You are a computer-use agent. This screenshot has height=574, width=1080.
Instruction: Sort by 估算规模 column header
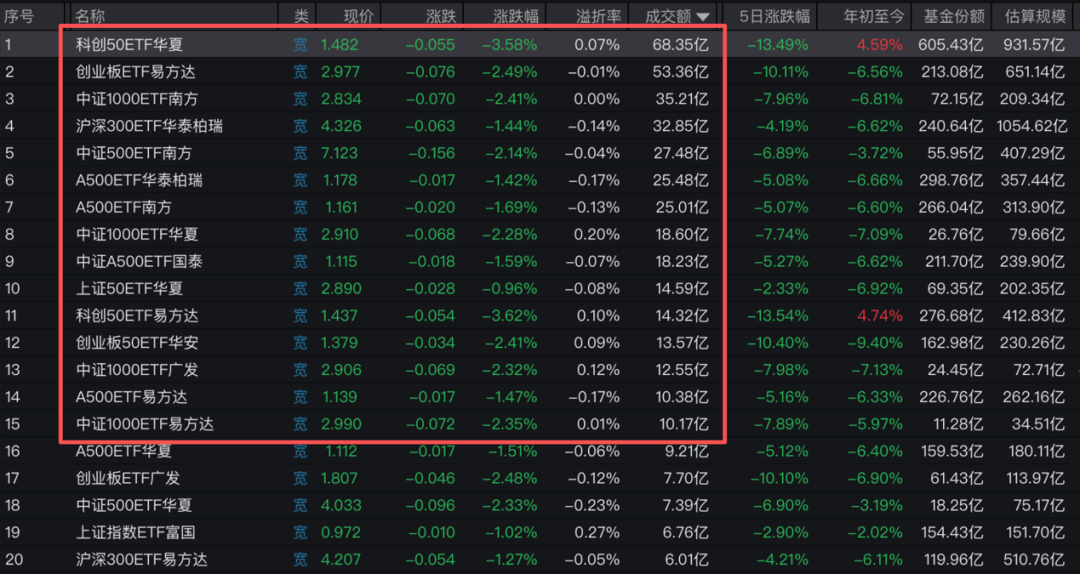pyautogui.click(x=1035, y=17)
